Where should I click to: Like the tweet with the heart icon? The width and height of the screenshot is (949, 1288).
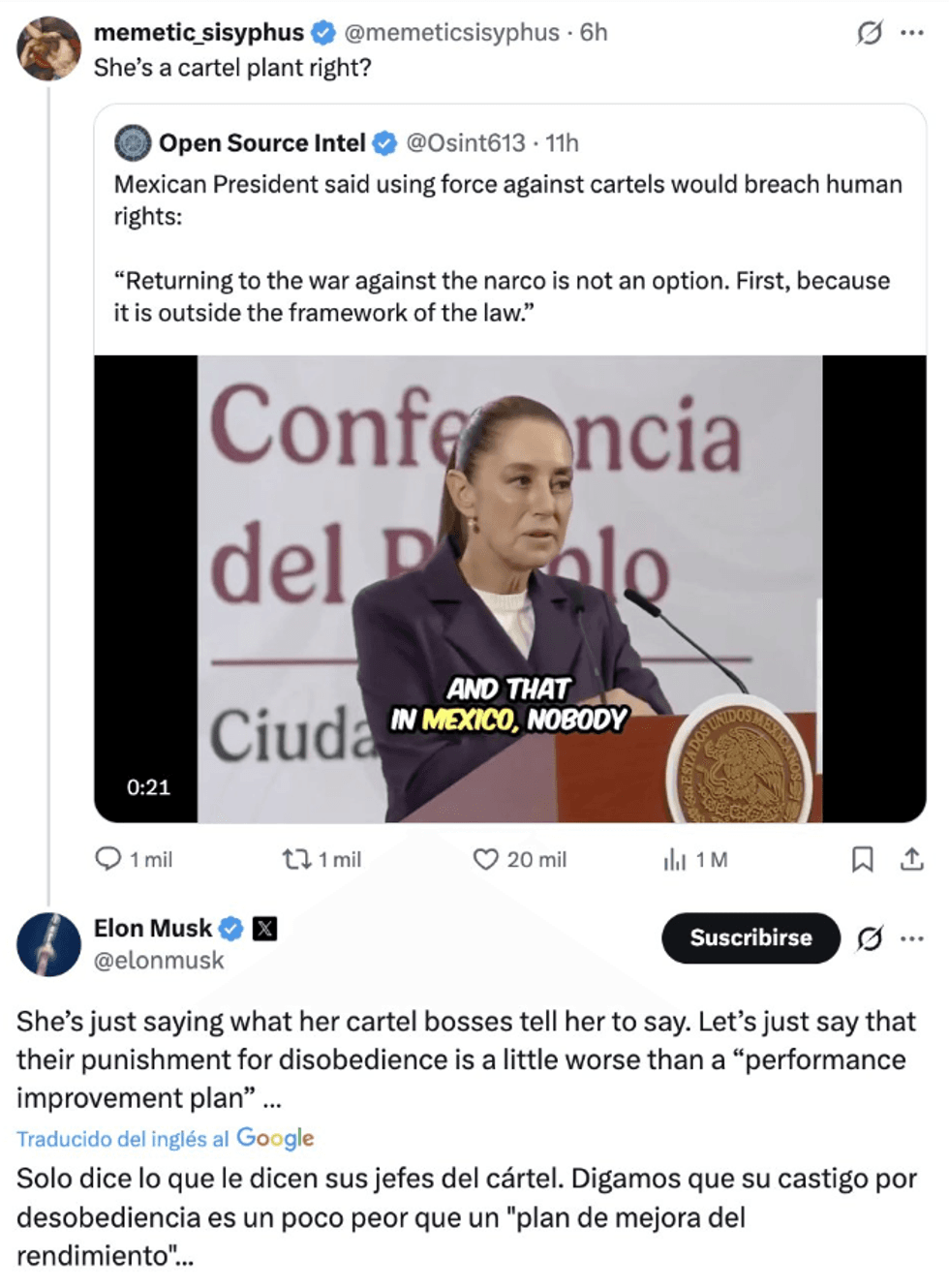pos(484,859)
